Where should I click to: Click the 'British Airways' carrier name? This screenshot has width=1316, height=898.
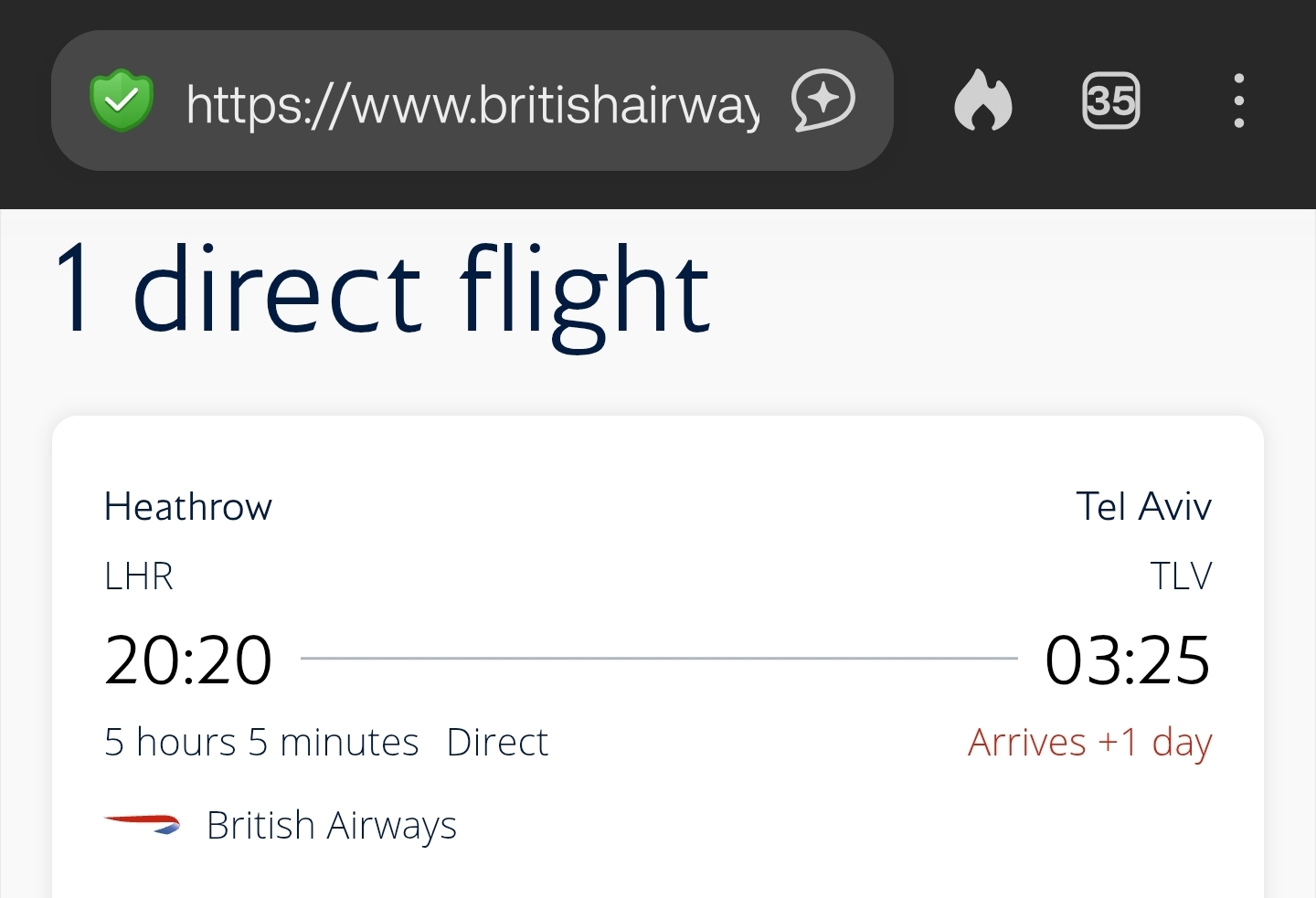pos(331,825)
